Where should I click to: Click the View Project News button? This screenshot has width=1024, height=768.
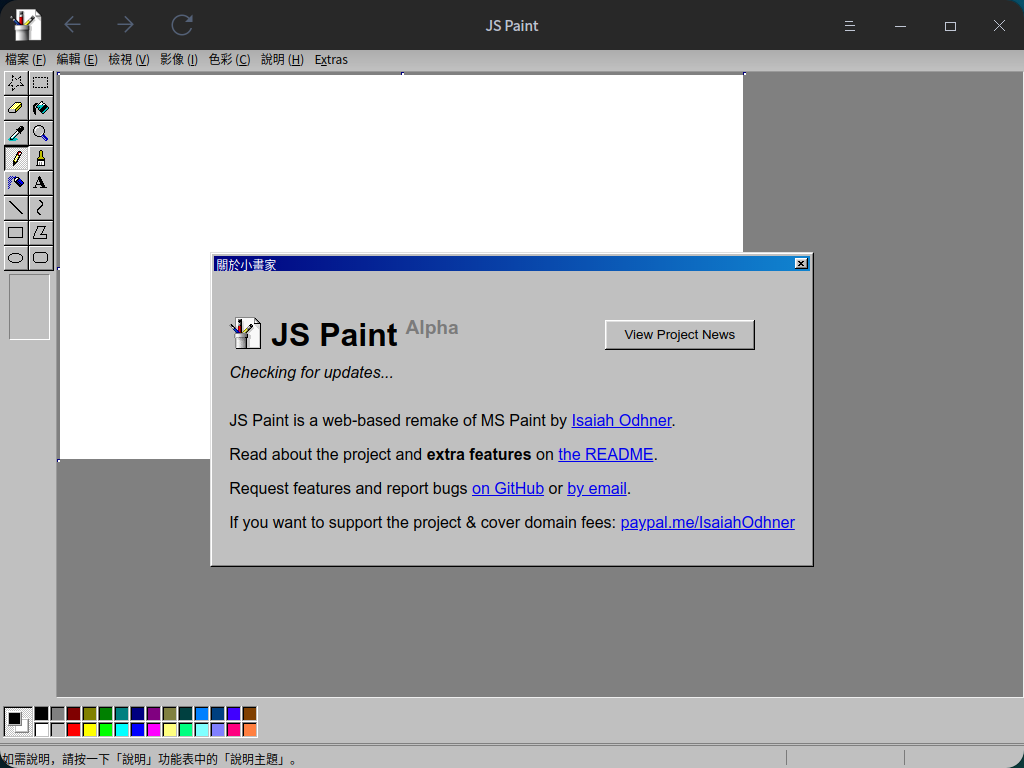pyautogui.click(x=679, y=335)
